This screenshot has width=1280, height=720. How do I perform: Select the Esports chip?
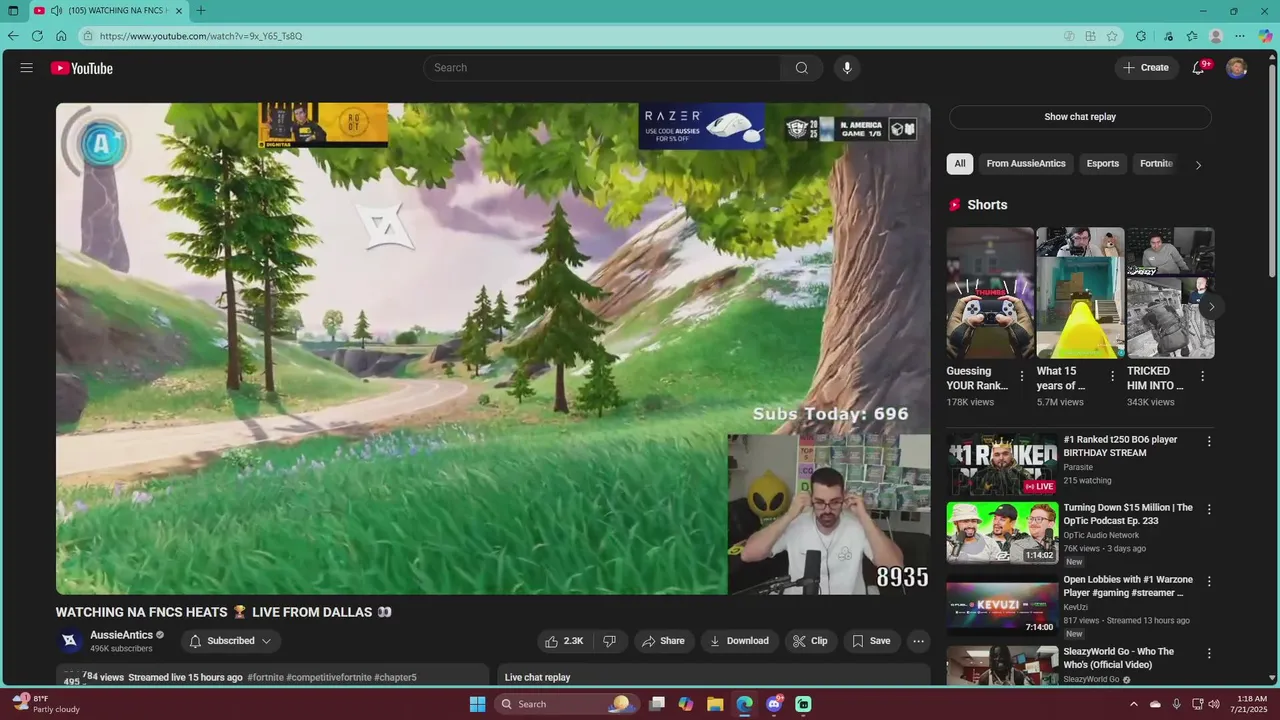[1103, 164]
